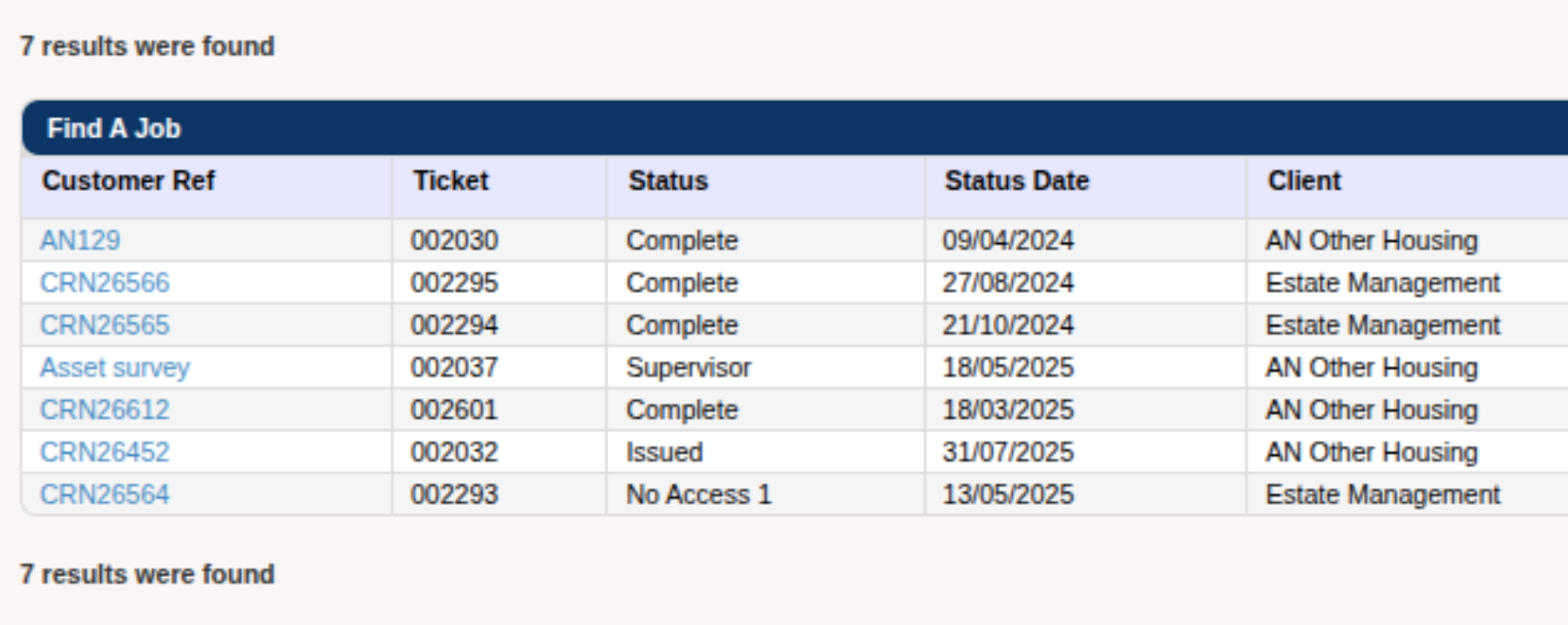Open the CRN26565 job link
Screen dimensions: 1568x625
pyautogui.click(x=105, y=325)
